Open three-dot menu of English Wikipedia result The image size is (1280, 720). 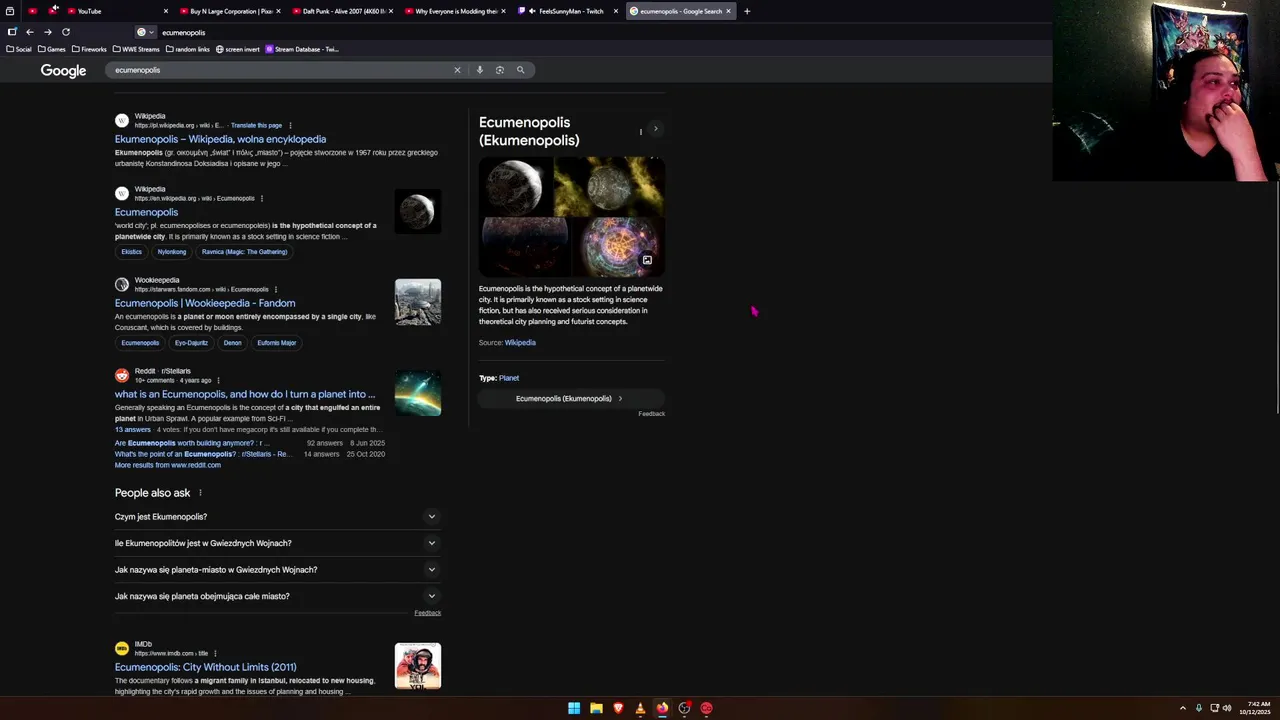pos(261,198)
